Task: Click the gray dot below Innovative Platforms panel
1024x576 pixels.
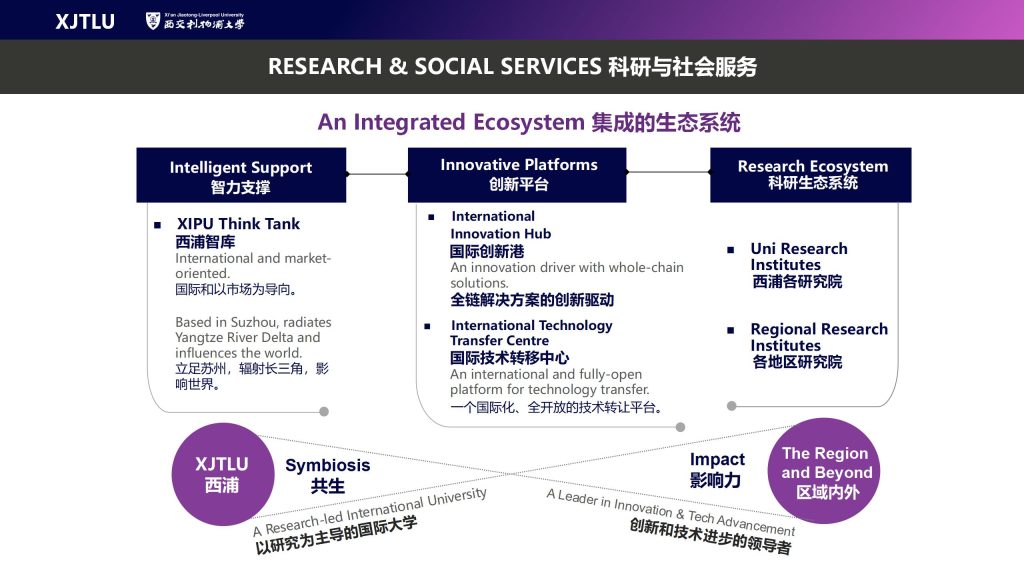Action: 681,427
